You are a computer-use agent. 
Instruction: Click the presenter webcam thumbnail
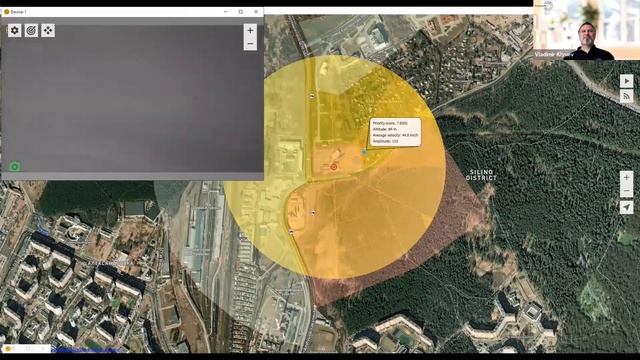tap(587, 30)
